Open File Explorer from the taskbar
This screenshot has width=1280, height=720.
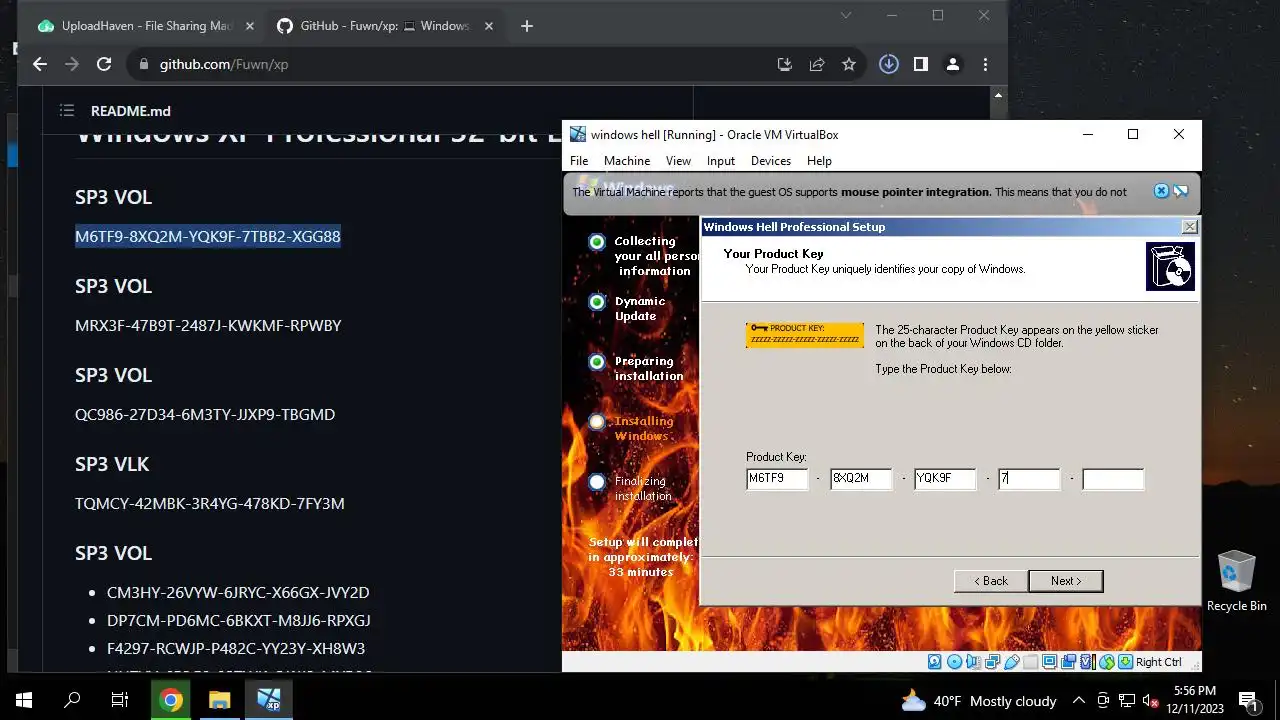coord(219,700)
